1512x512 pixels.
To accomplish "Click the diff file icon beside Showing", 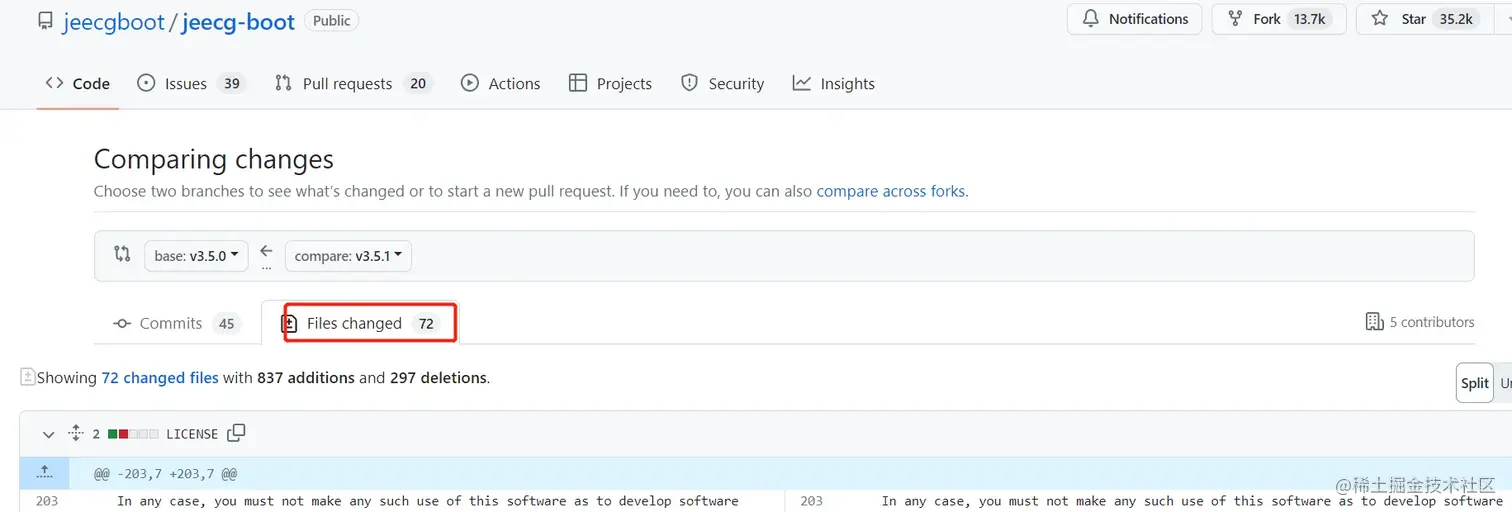I will [x=28, y=377].
